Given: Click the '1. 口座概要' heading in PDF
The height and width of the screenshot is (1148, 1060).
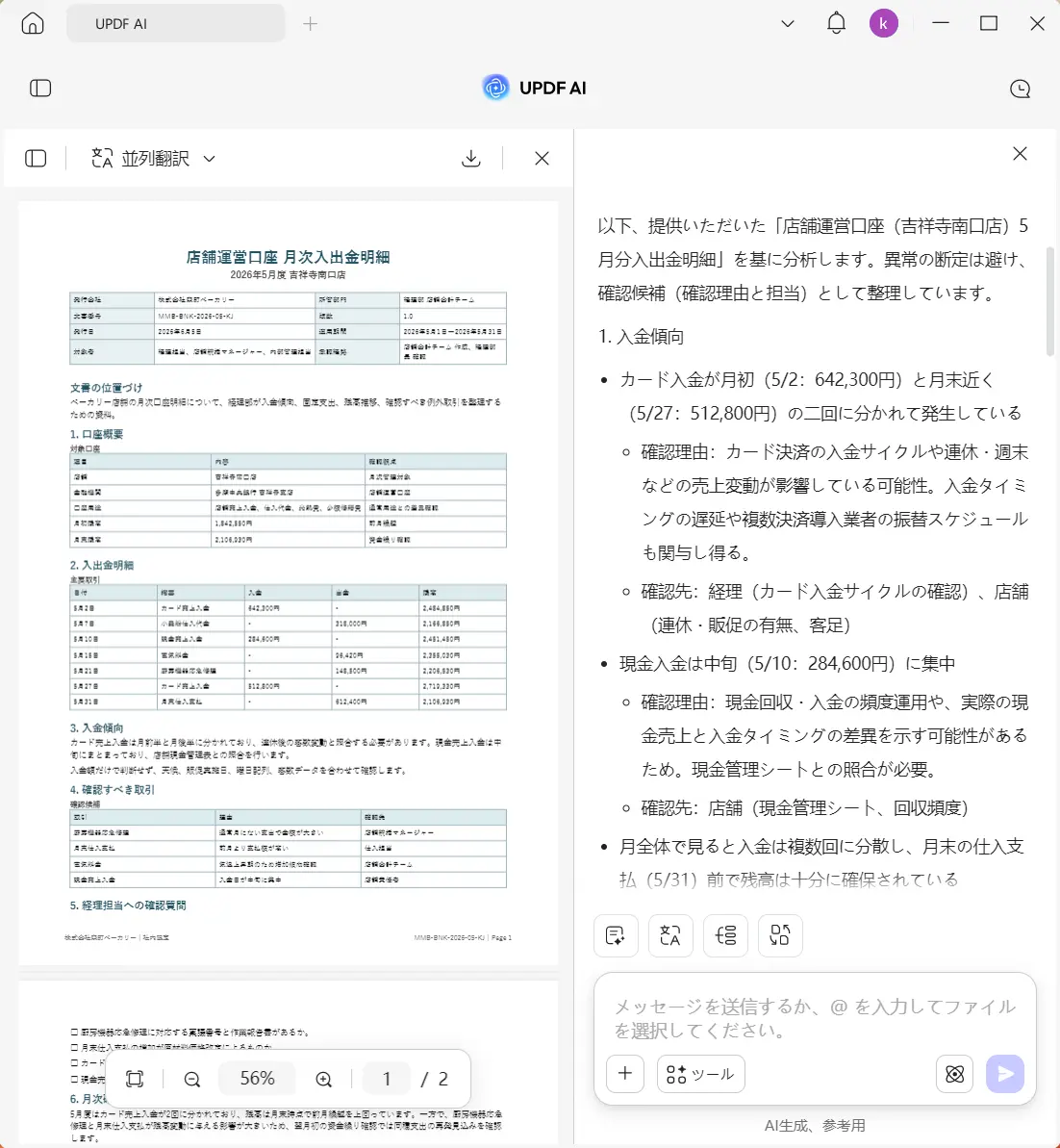Looking at the screenshot, I should tap(96, 434).
